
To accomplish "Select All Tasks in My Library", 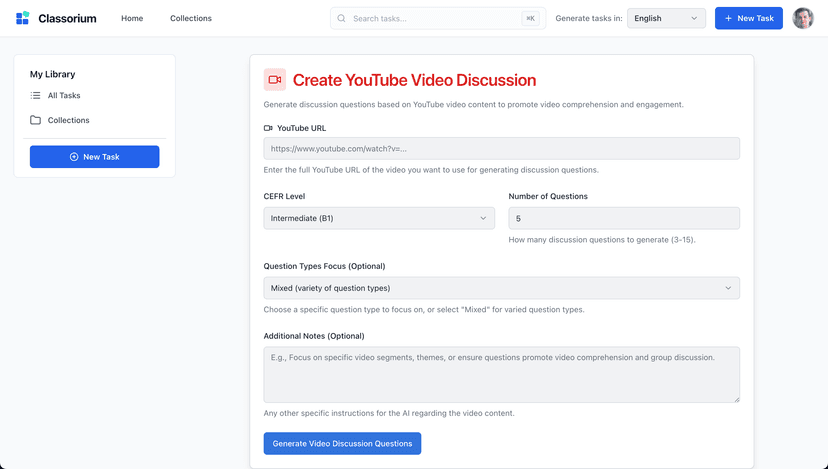I will (64, 96).
